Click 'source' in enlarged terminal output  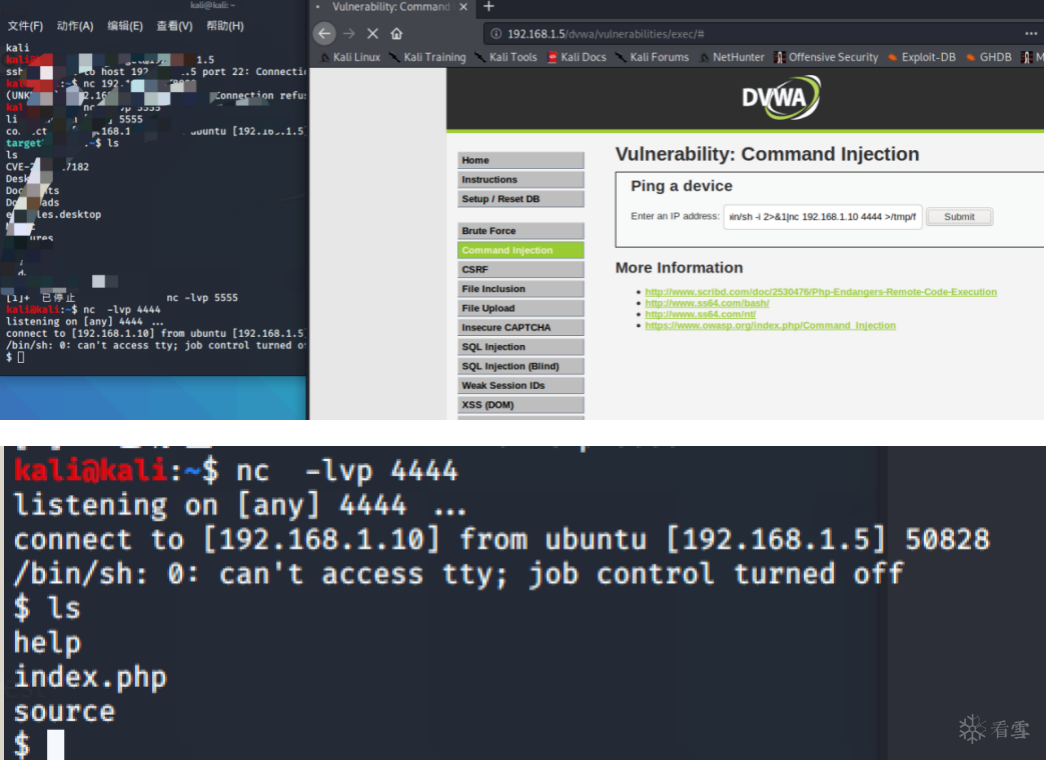click(x=65, y=713)
